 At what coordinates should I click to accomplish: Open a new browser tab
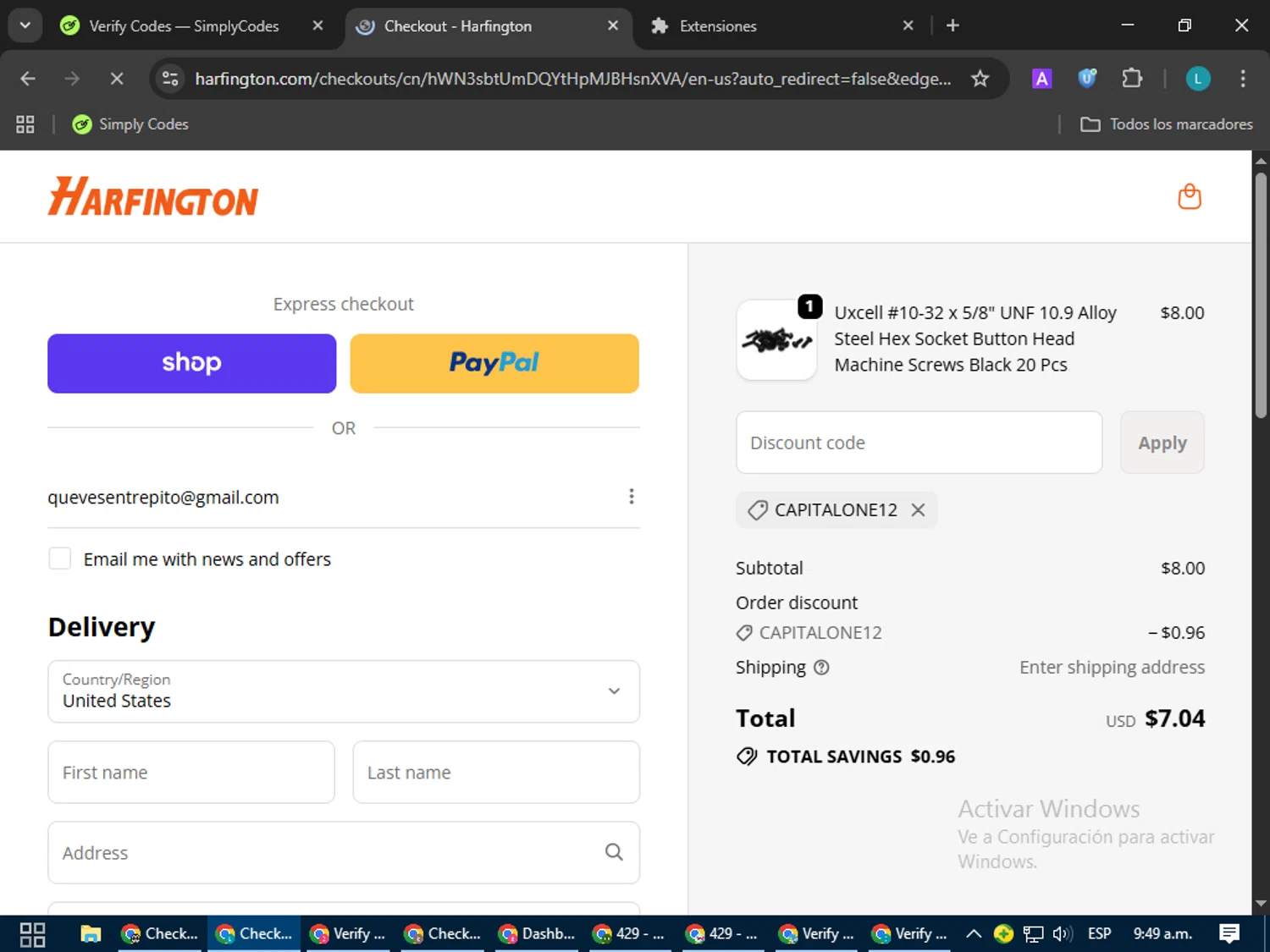[952, 25]
